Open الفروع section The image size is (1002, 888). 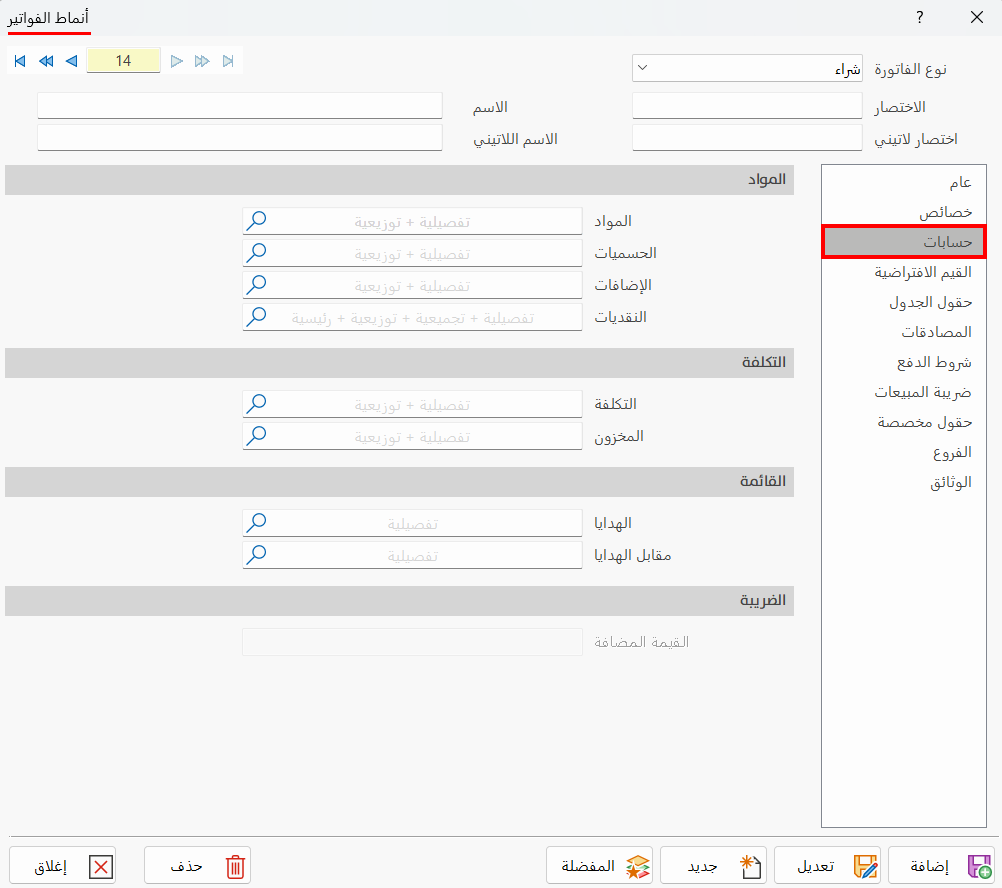(x=904, y=452)
